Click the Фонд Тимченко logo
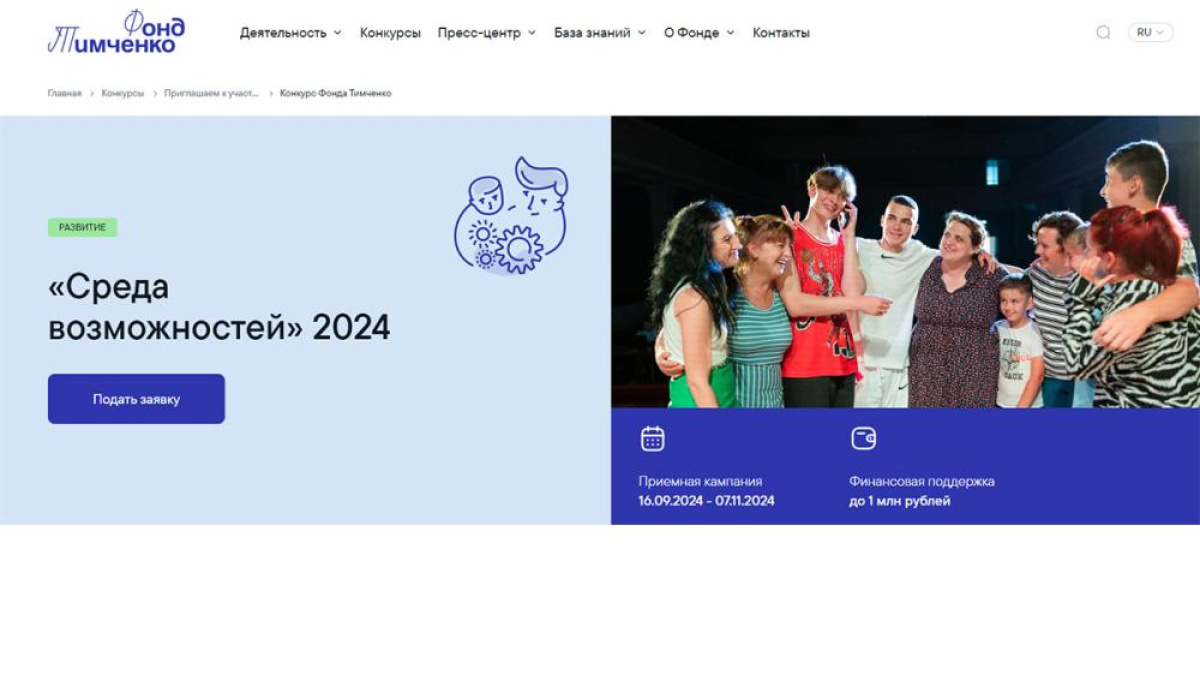 tap(116, 32)
